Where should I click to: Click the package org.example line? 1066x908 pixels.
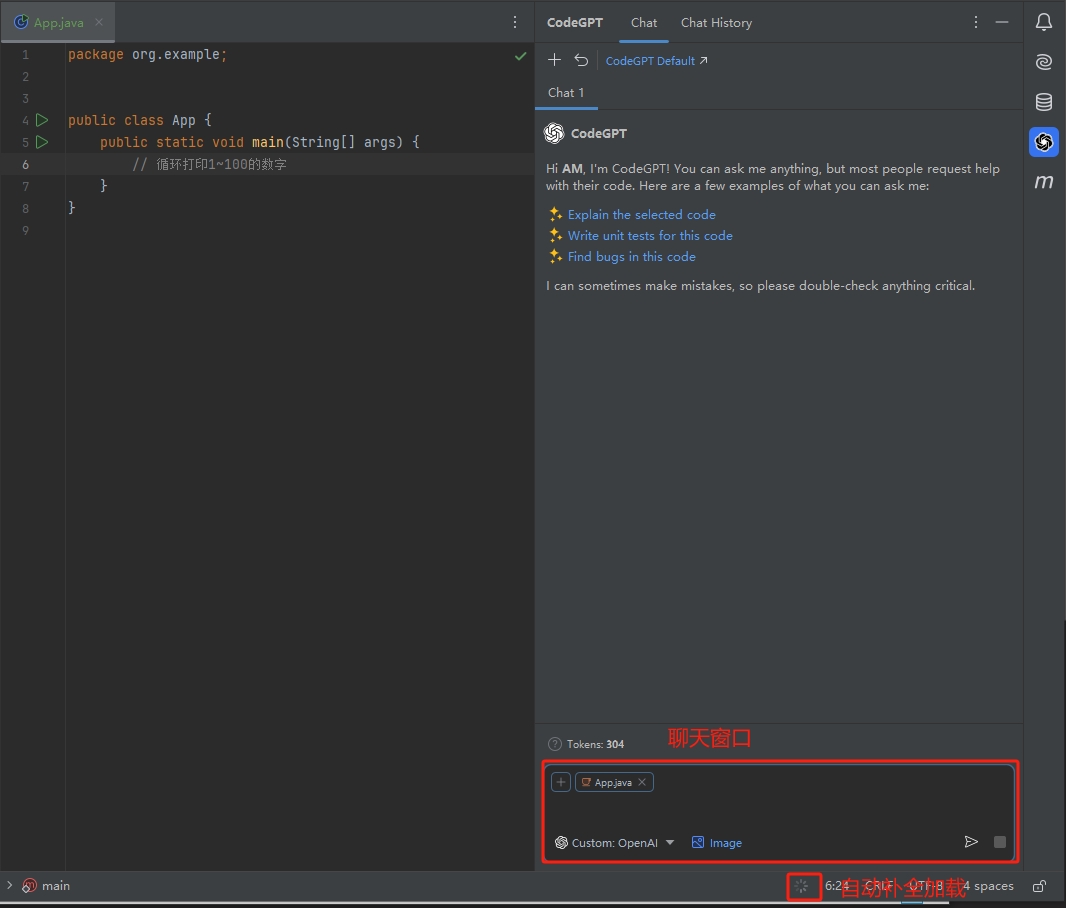pyautogui.click(x=148, y=54)
